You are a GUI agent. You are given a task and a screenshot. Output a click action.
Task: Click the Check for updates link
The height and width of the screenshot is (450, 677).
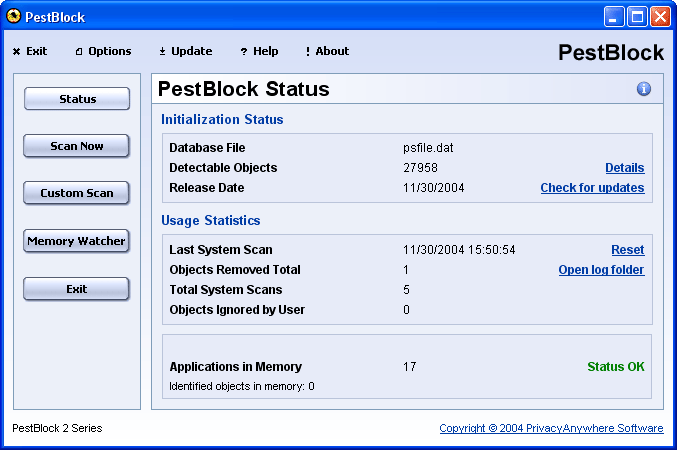592,188
